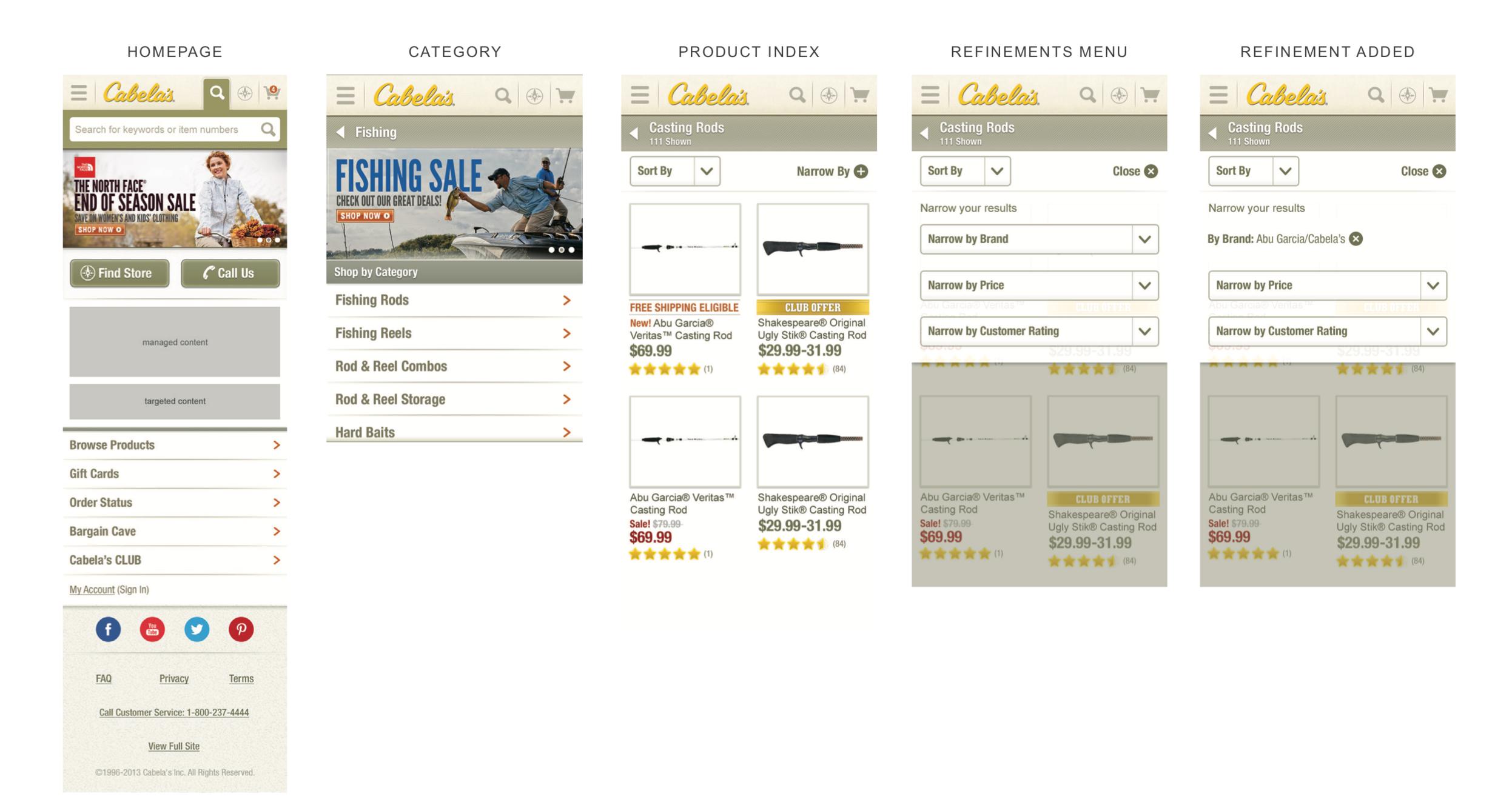1512x805 pixels.
Task: Click Shop Now on Fishing Sale banner
Action: 365,216
